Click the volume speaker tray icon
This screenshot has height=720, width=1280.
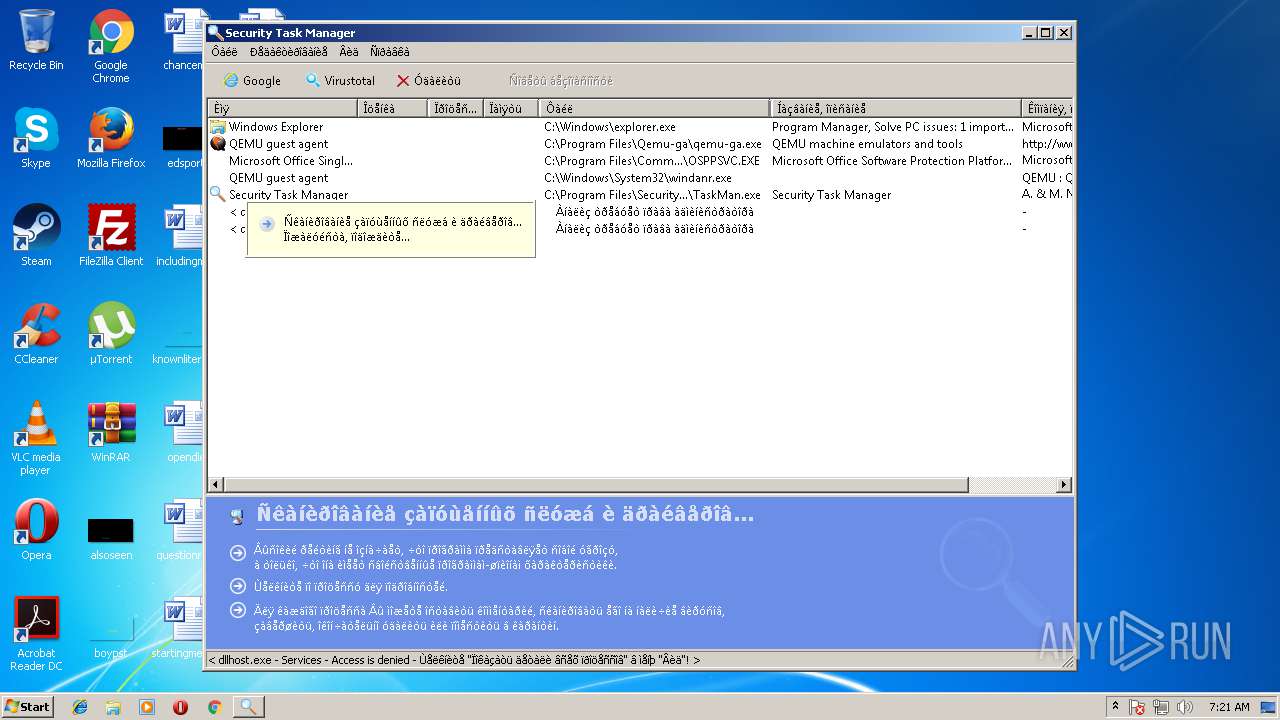tap(1185, 707)
